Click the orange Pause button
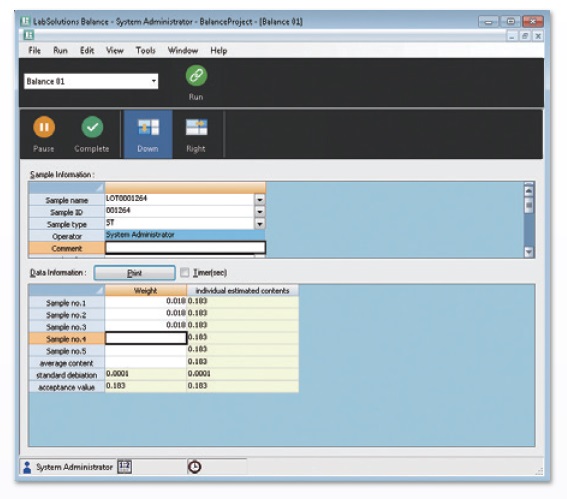 pyautogui.click(x=44, y=127)
